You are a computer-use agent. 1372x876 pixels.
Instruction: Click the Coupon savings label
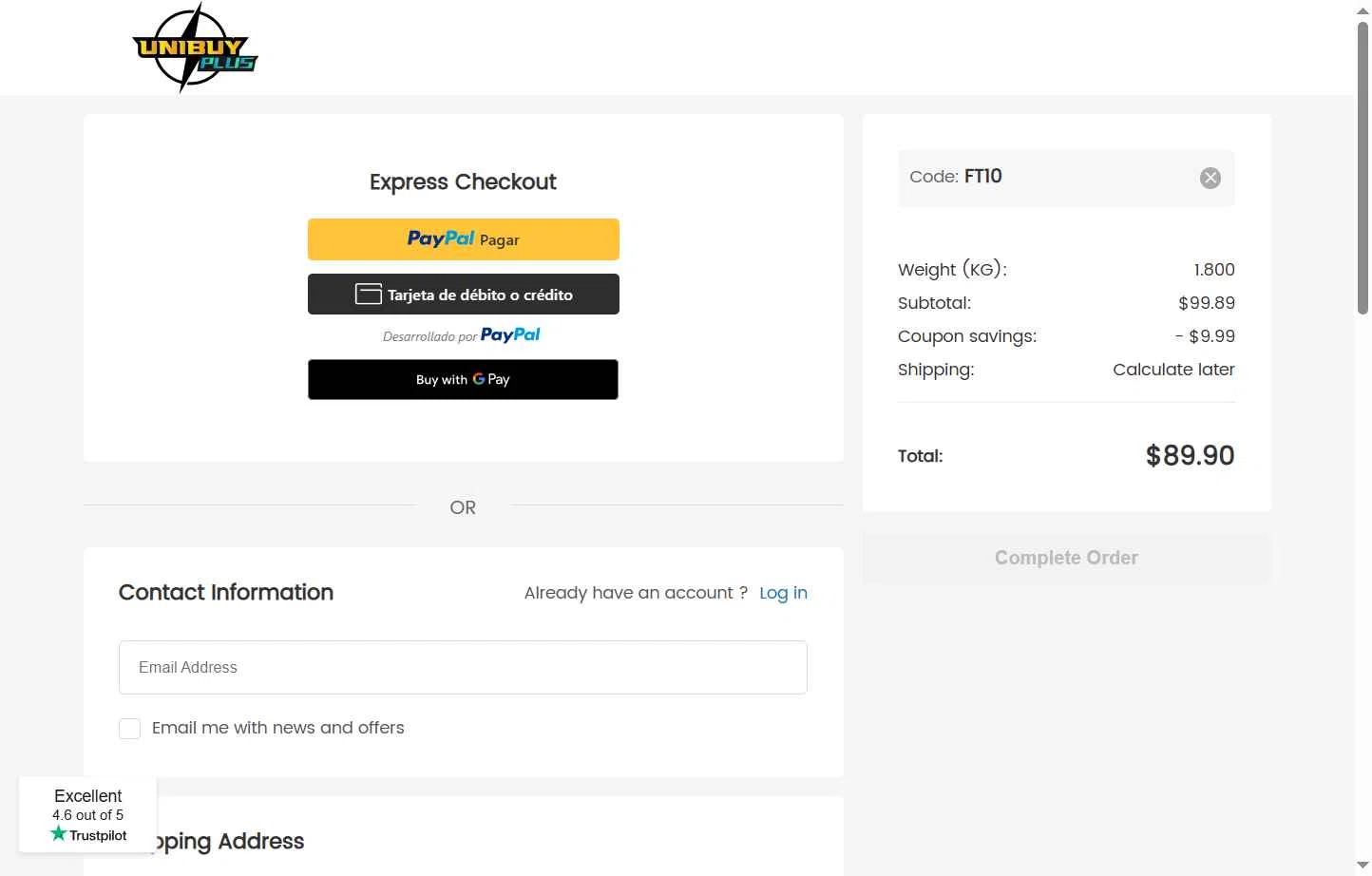[x=967, y=336]
